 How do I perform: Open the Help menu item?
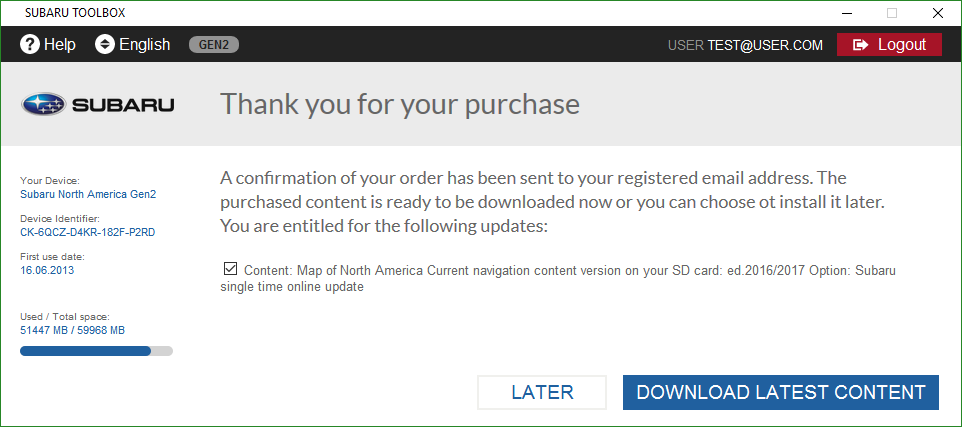48,45
